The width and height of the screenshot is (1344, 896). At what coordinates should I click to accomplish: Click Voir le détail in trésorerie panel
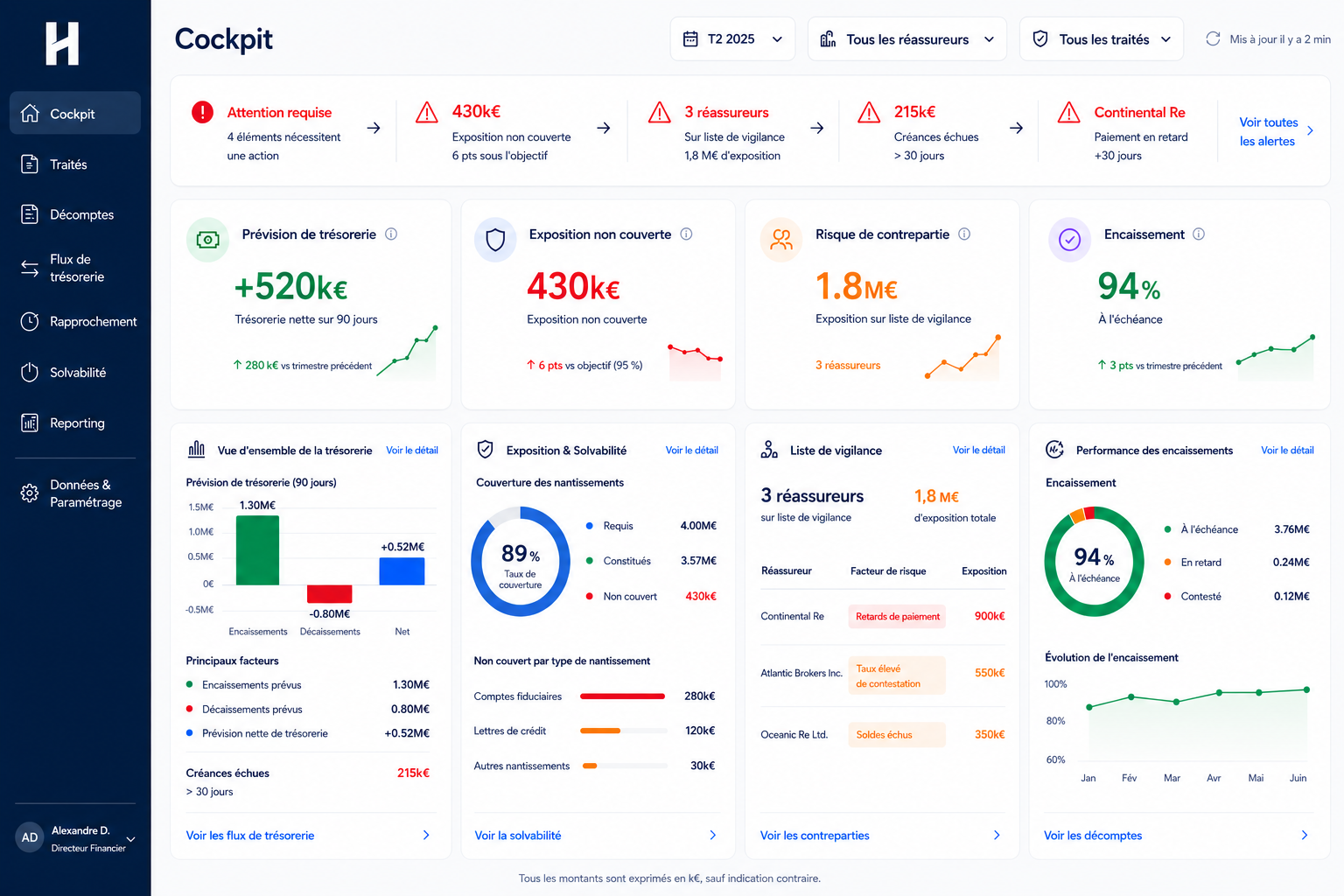[x=412, y=450]
